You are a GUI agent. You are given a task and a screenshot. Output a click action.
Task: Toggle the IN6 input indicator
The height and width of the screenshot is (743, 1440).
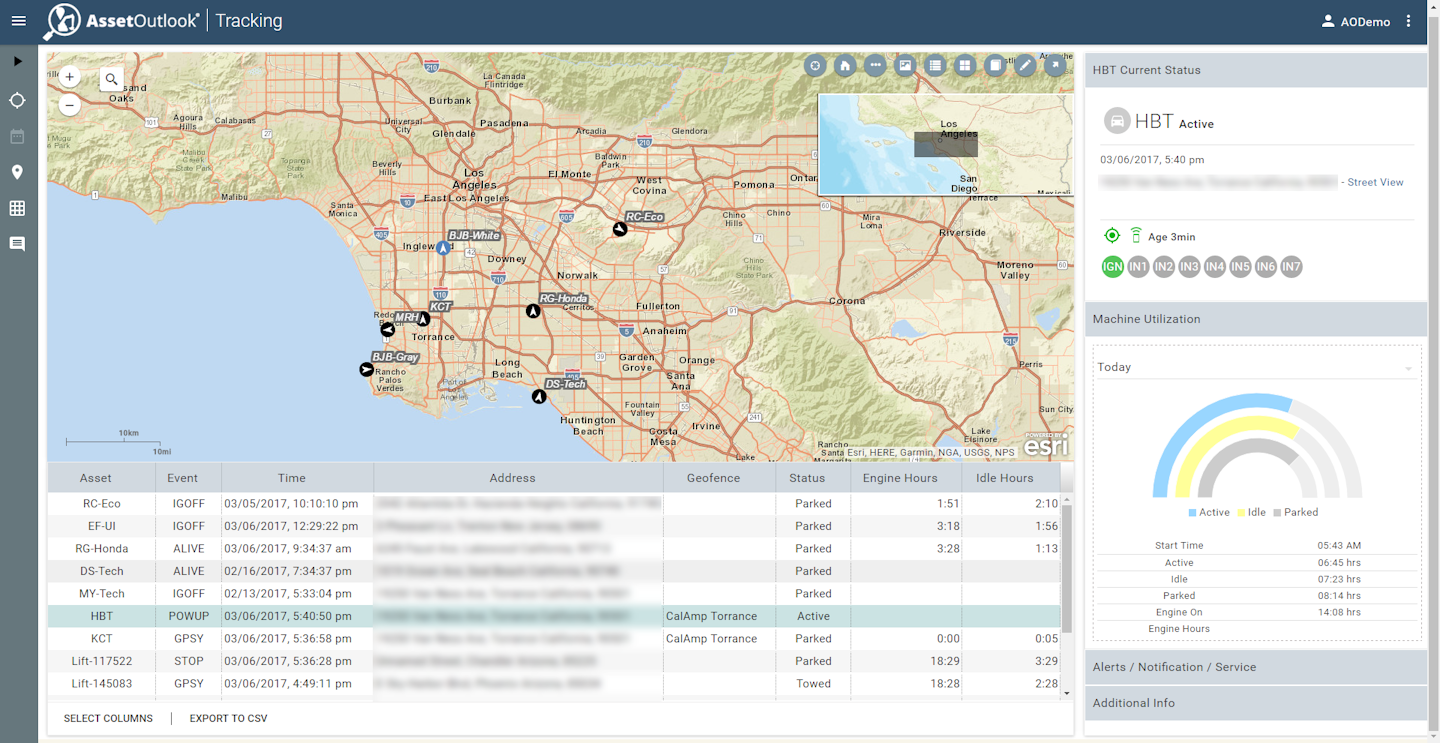pos(1265,267)
